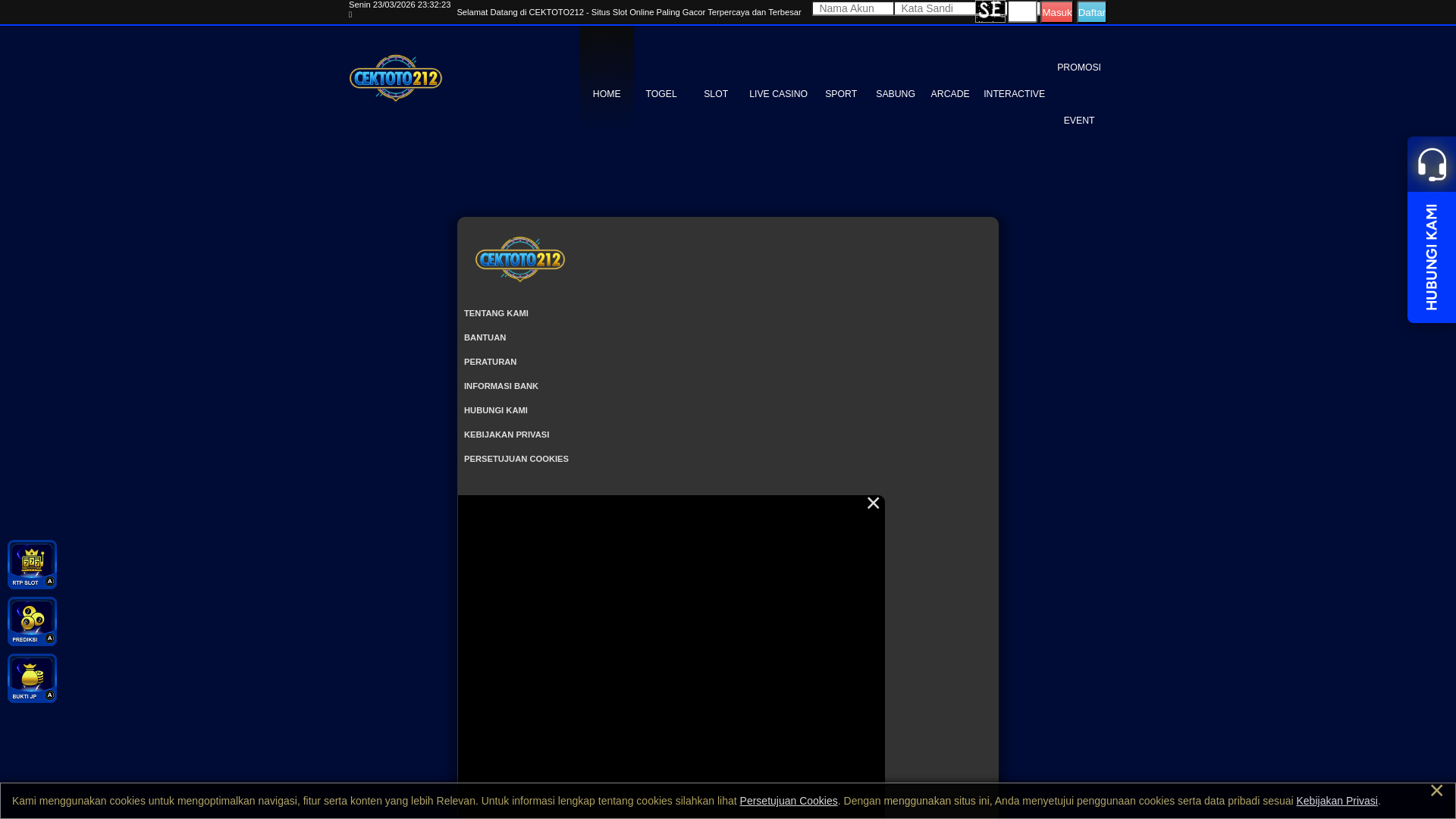The image size is (1456, 819).
Task: Open the footer Persetujuan Cookies link
Action: [x=516, y=459]
